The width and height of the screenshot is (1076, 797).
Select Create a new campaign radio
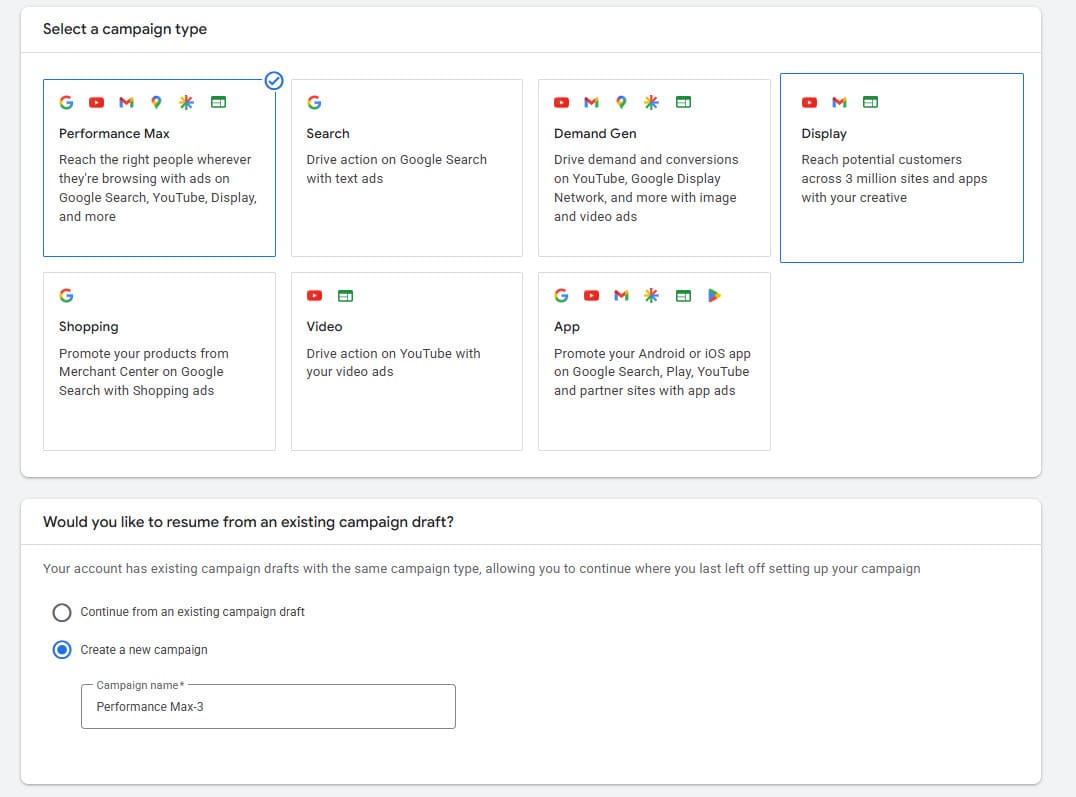(62, 649)
